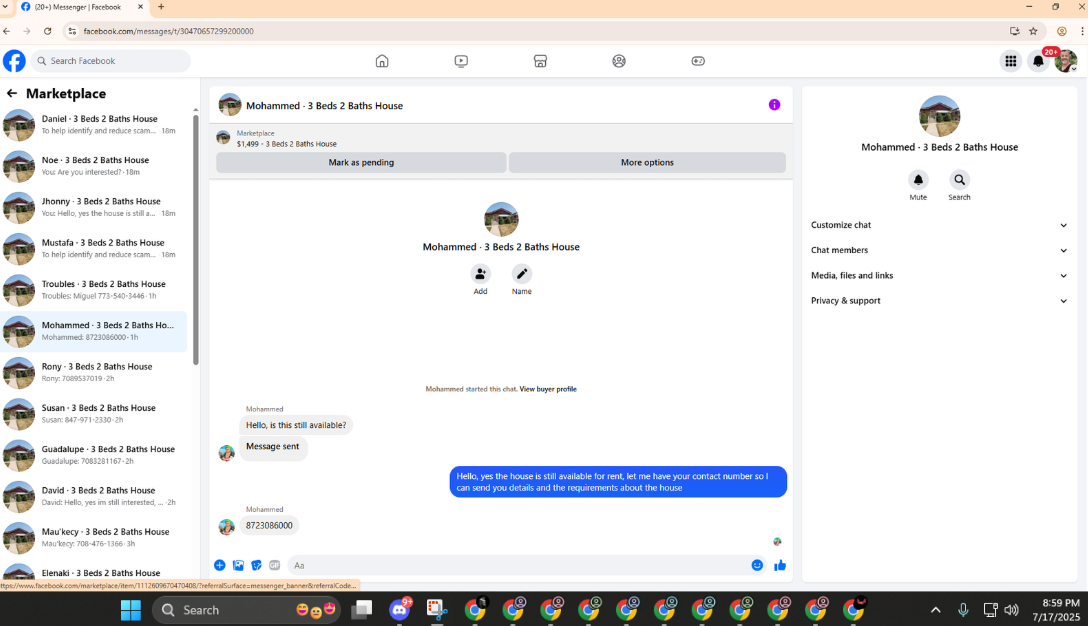Viewport: 1088px width, 626px height.
Task: Attach a file with the photo icon
Action: 238,565
